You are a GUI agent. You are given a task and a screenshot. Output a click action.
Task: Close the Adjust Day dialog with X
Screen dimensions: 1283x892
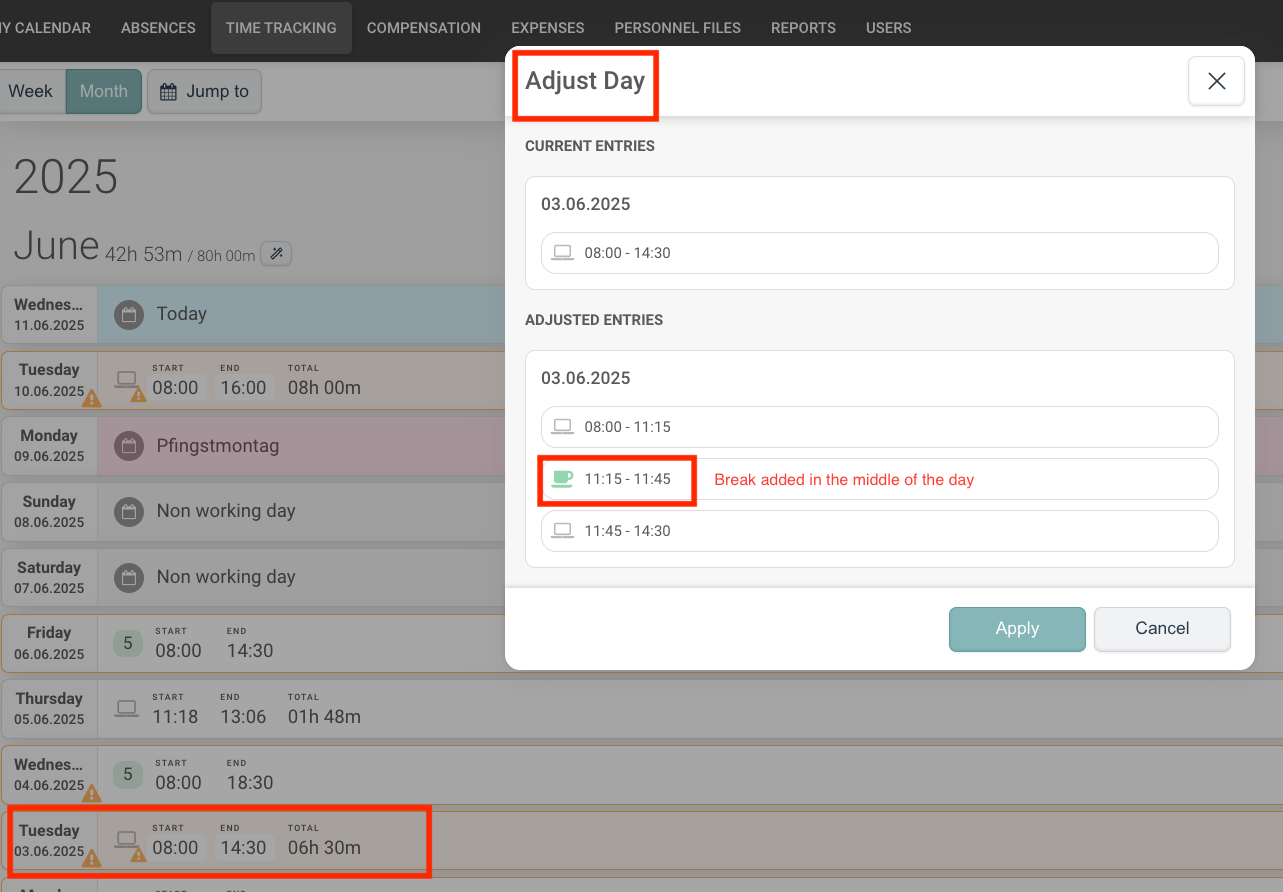pos(1216,81)
